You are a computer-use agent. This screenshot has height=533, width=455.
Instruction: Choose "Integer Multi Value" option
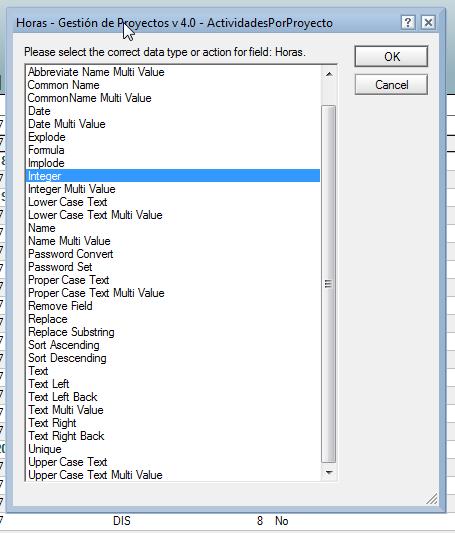click(x=72, y=189)
